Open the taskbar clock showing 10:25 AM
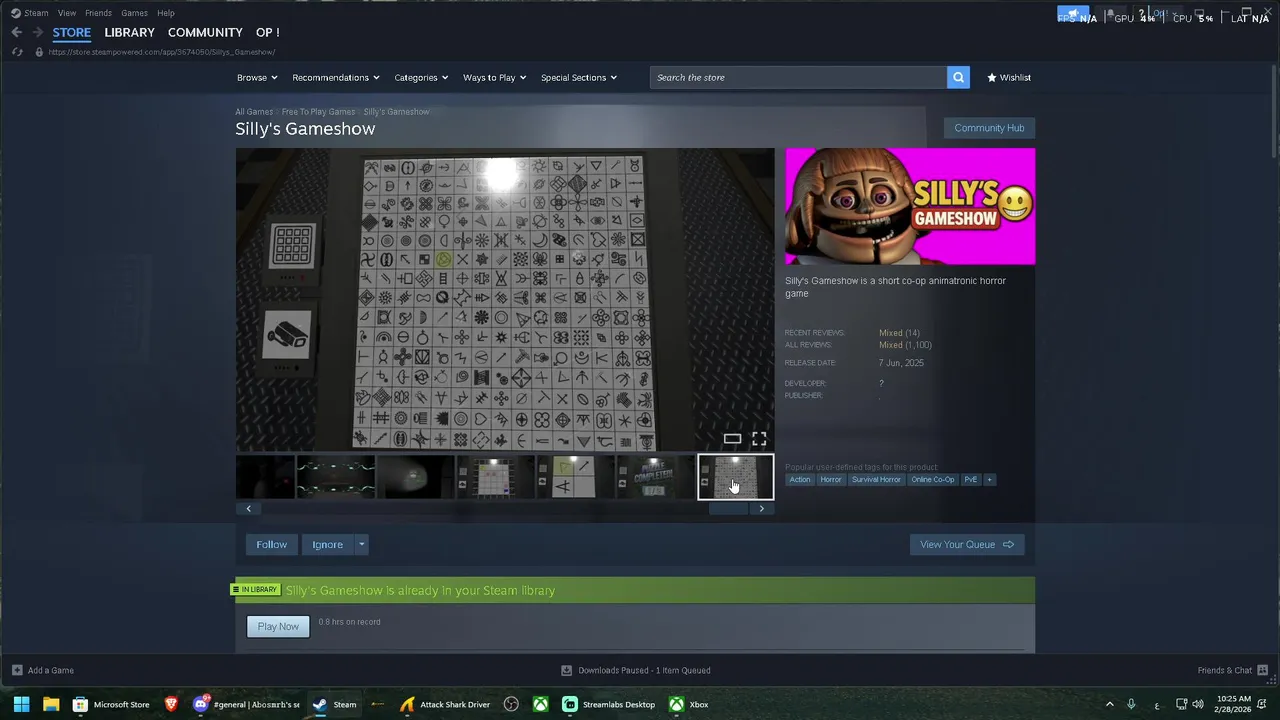1280x720 pixels. click(1234, 704)
